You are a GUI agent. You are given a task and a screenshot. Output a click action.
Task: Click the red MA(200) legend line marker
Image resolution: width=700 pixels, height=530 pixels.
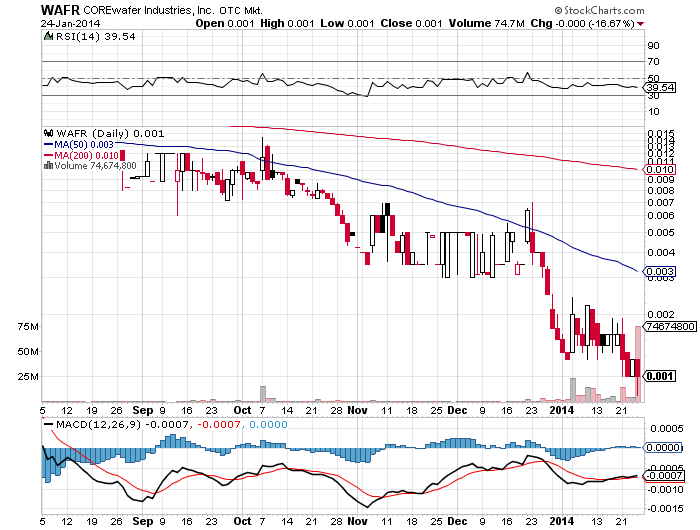coord(48,155)
